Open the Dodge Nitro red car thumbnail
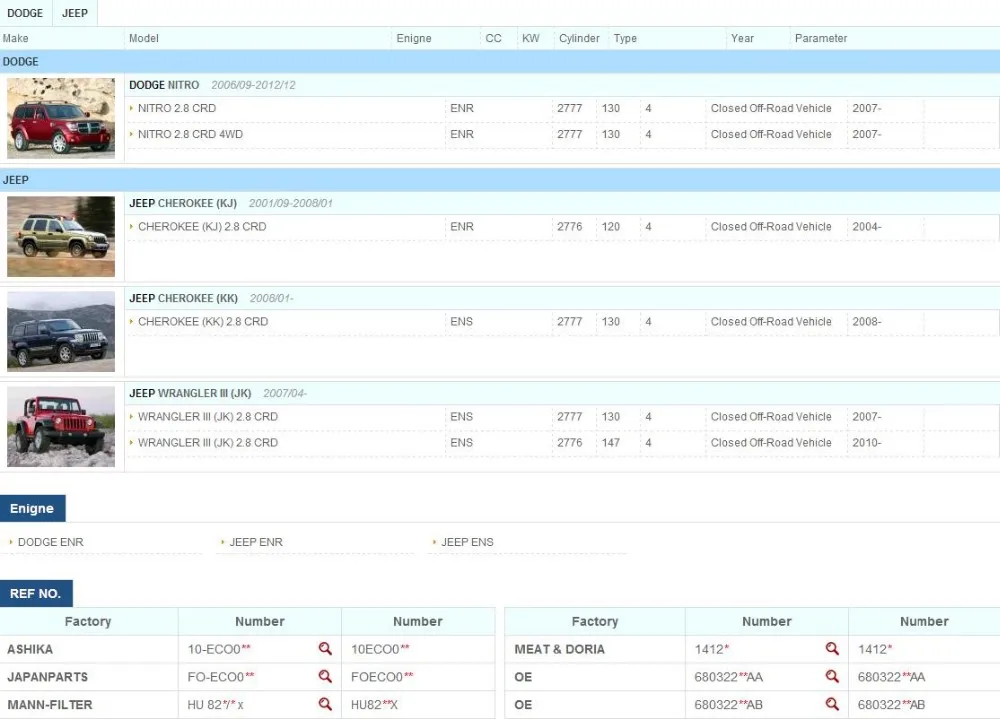The image size is (1000, 719). click(x=61, y=118)
